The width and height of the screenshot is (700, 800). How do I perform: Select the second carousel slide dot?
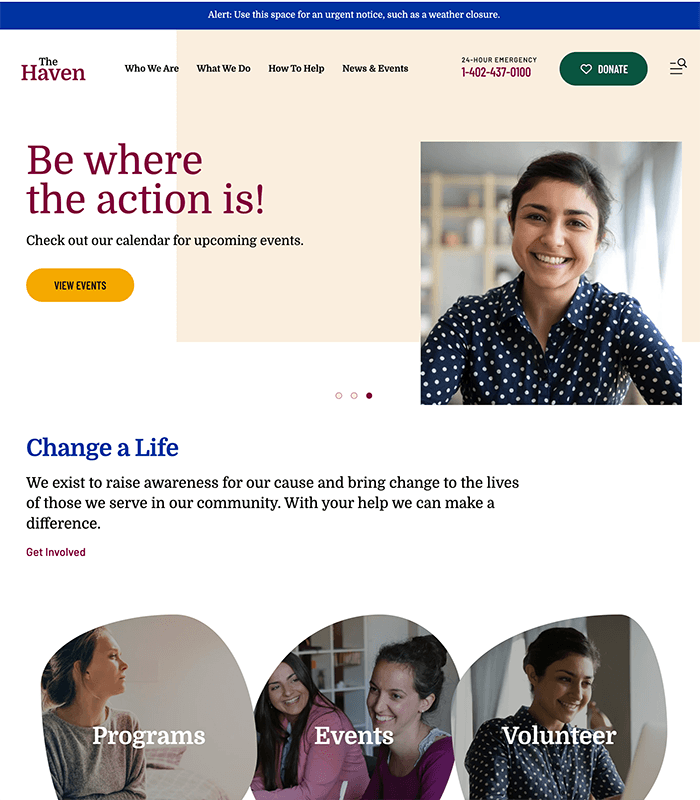click(x=354, y=395)
